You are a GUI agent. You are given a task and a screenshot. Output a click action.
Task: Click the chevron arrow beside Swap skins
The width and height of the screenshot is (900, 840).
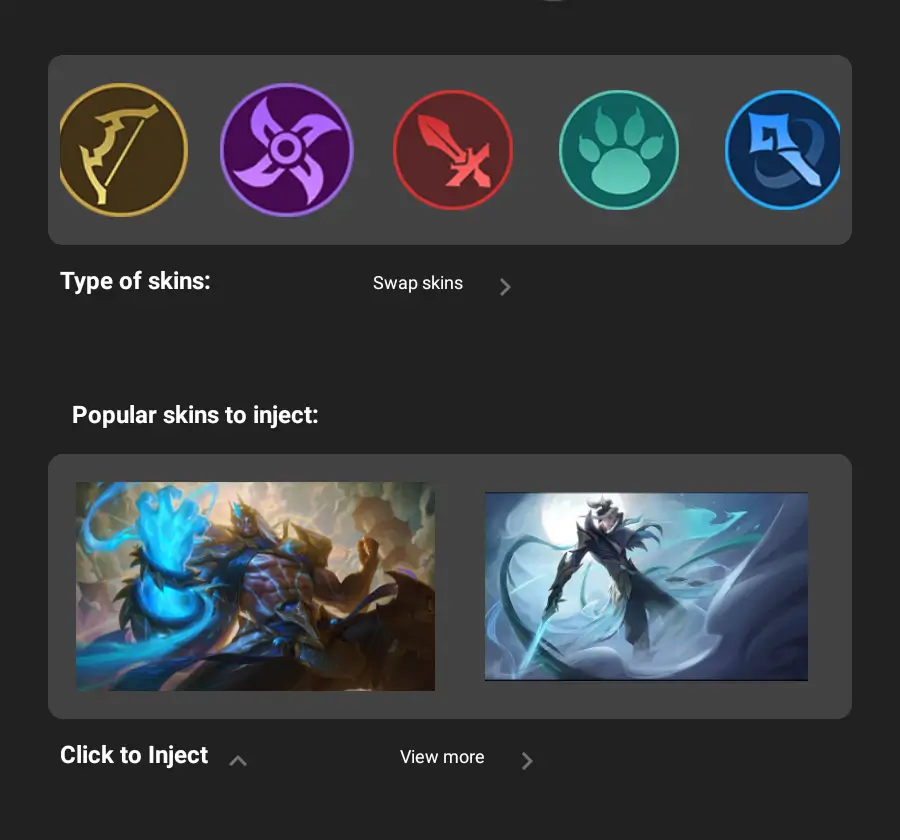[505, 287]
